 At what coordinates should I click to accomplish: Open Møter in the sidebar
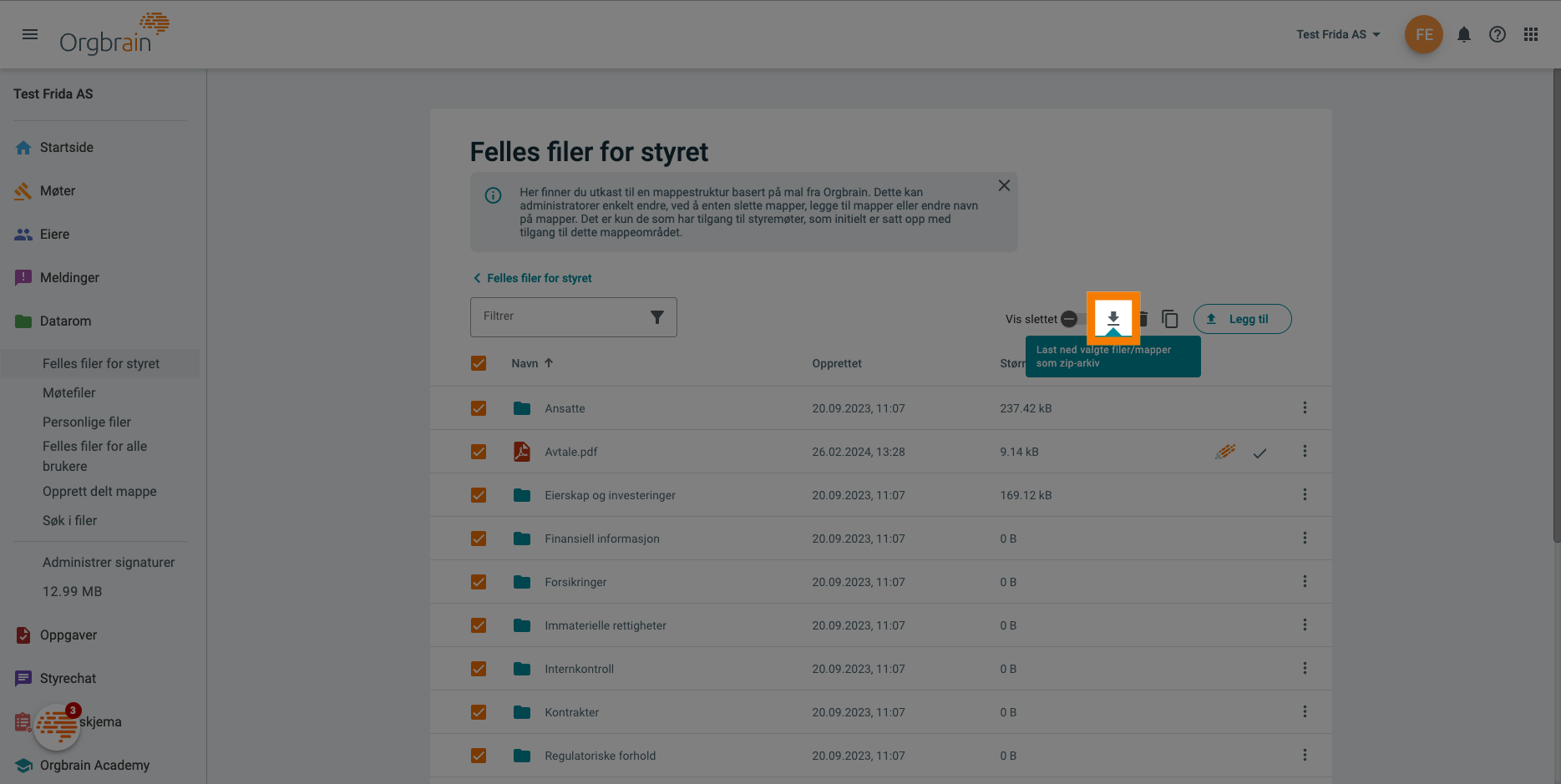pyautogui.click(x=56, y=190)
